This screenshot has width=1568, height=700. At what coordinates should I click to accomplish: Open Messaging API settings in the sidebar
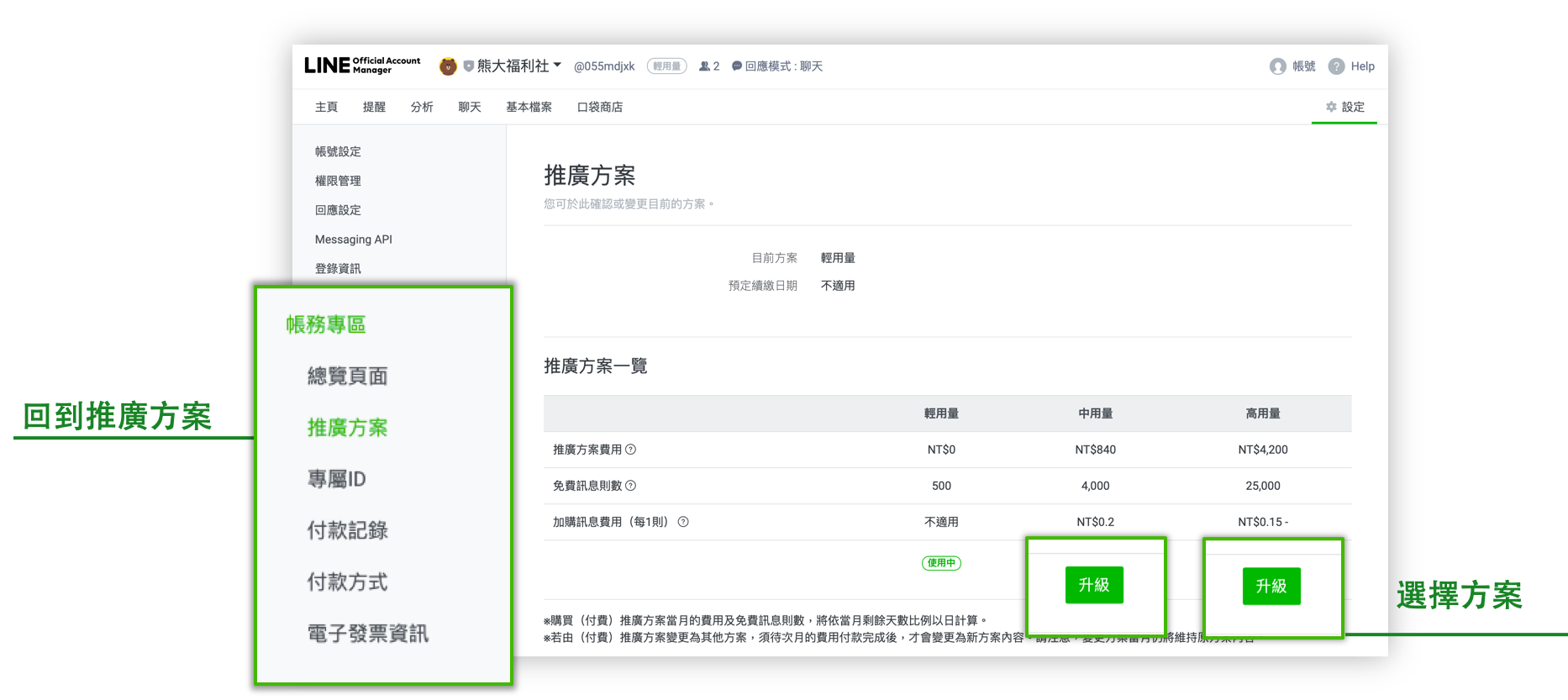coord(354,239)
